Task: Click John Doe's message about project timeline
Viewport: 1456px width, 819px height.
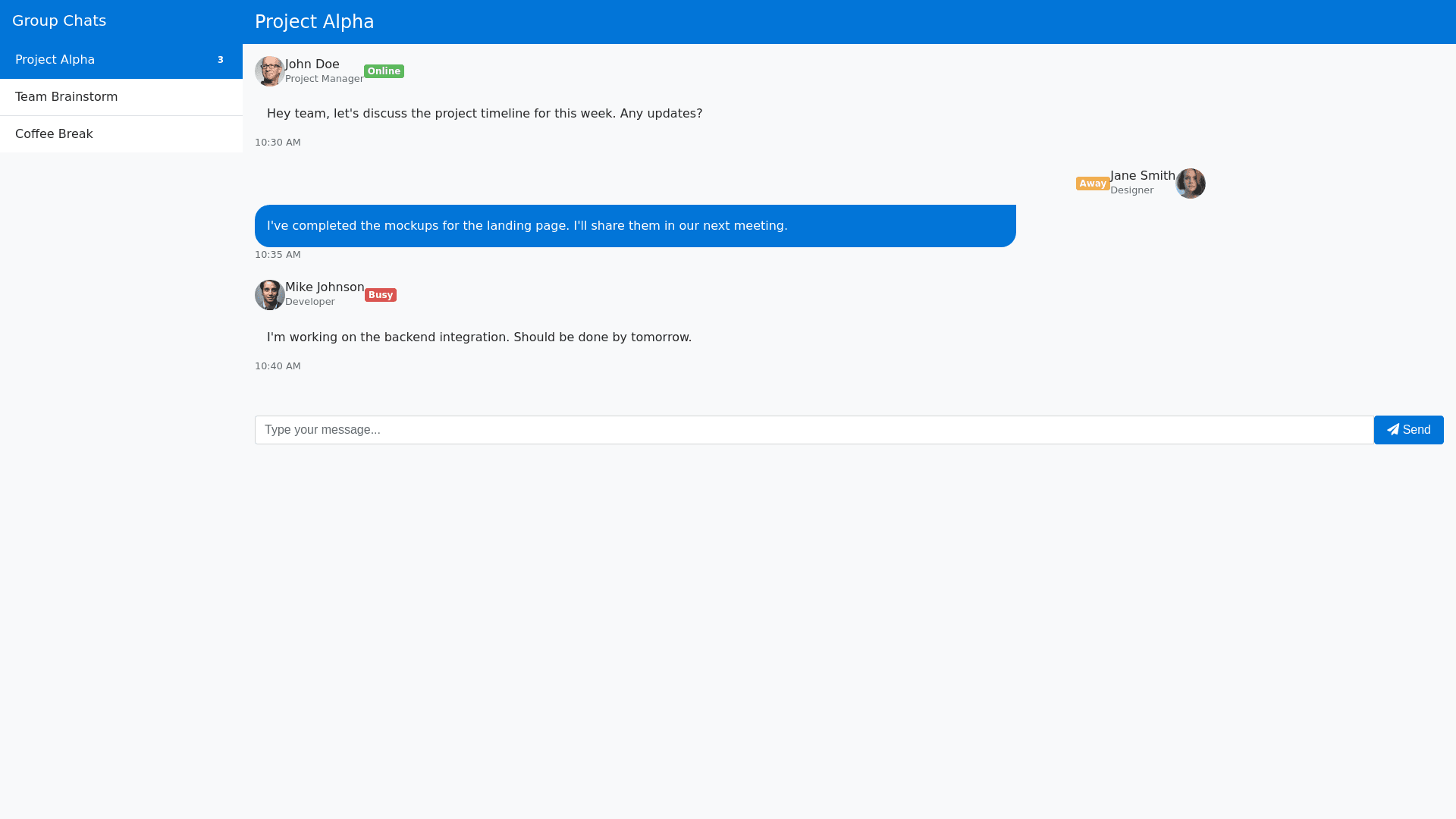Action: pyautogui.click(x=484, y=113)
